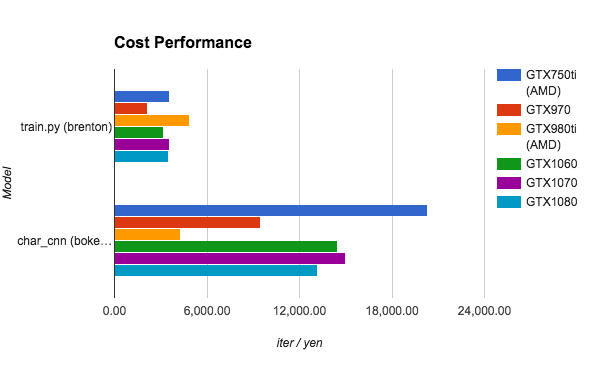
Task: Click the cyan GTX1080 bar for train.py
Action: point(141,157)
